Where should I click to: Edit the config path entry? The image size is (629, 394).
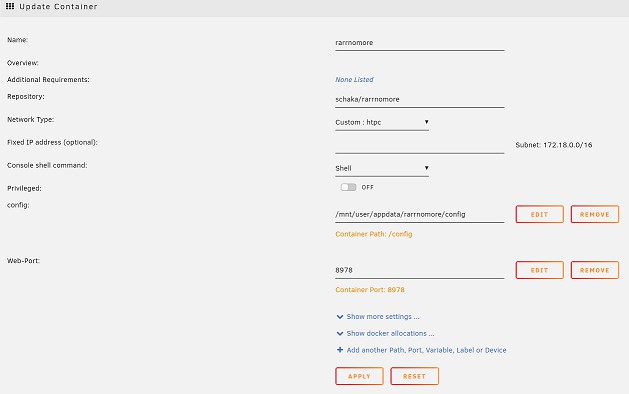(x=540, y=214)
